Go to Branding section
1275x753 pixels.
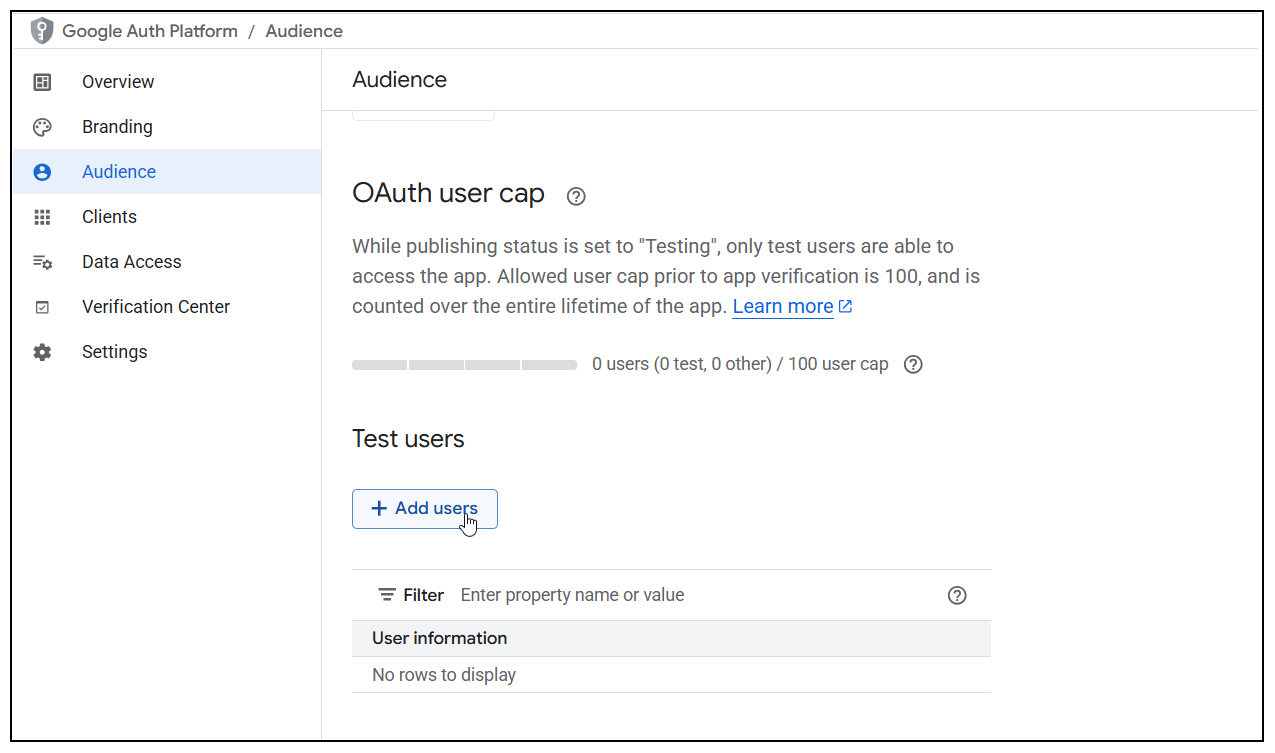pyautogui.click(x=117, y=127)
